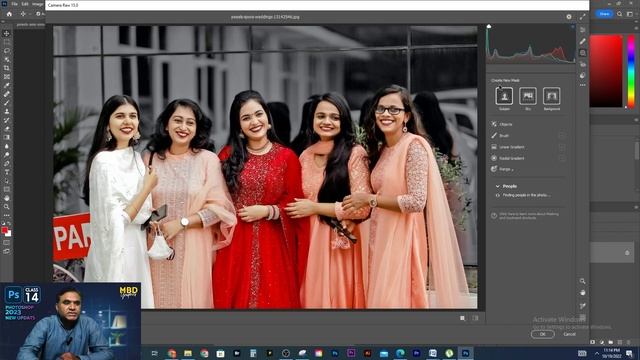This screenshot has width=640, height=360.
Task: Open Camera Raw Healing tool icon
Action: point(582,41)
